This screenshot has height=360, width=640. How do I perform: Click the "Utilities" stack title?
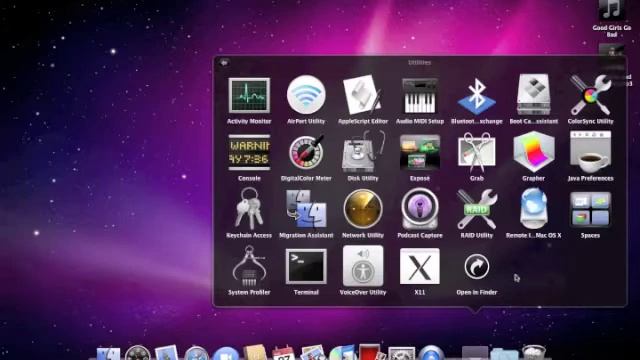point(420,62)
